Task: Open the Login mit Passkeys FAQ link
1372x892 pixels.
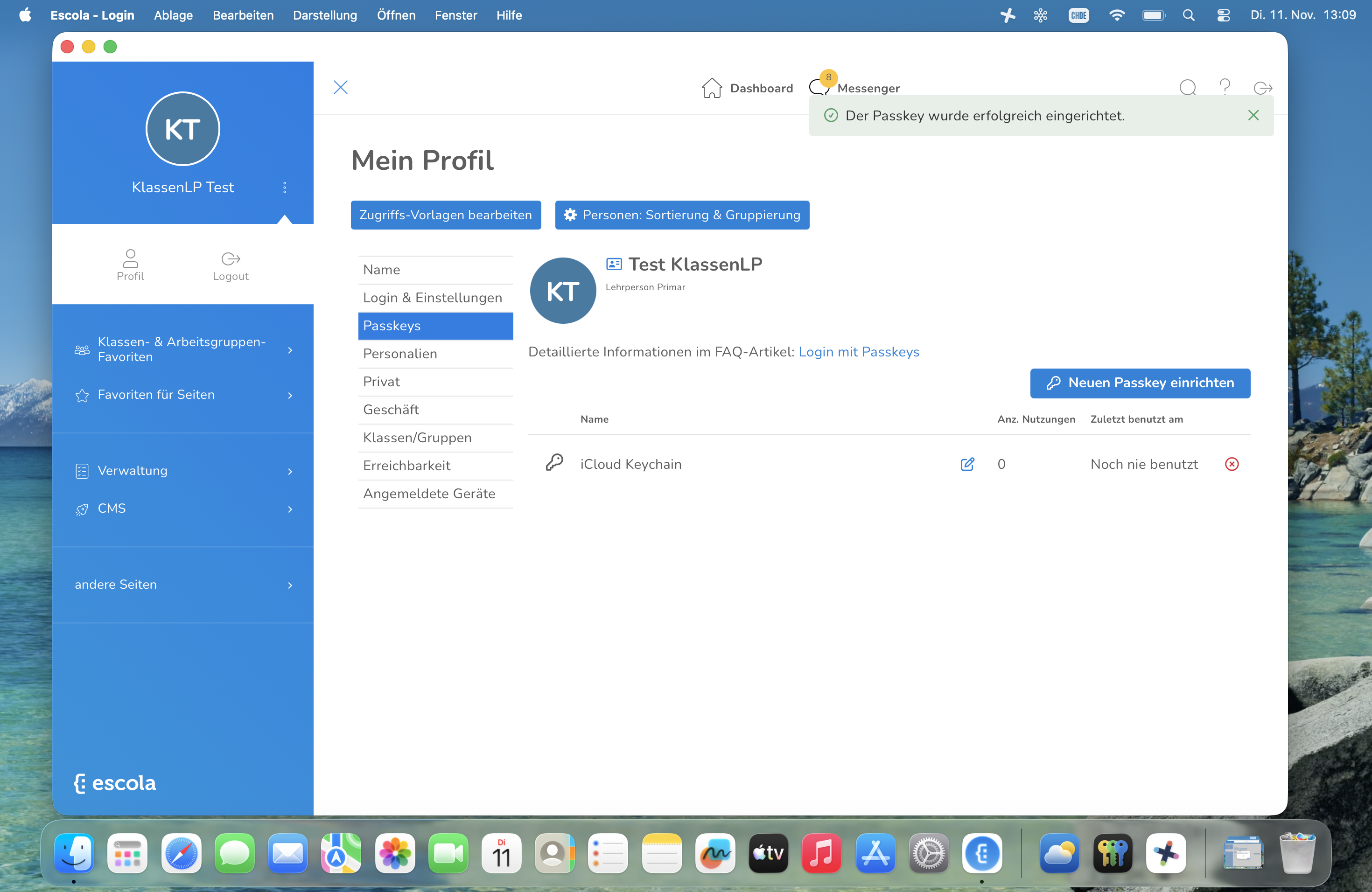Action: [x=858, y=352]
